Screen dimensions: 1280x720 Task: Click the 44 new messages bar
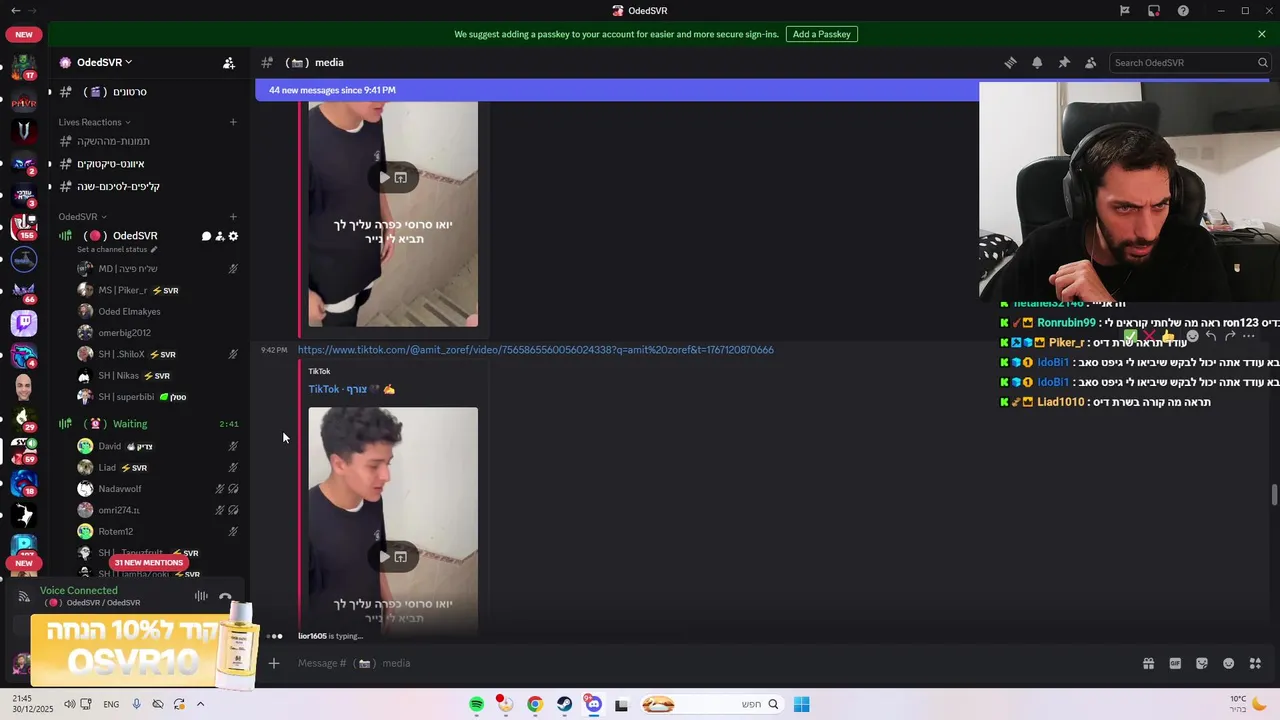click(x=617, y=90)
